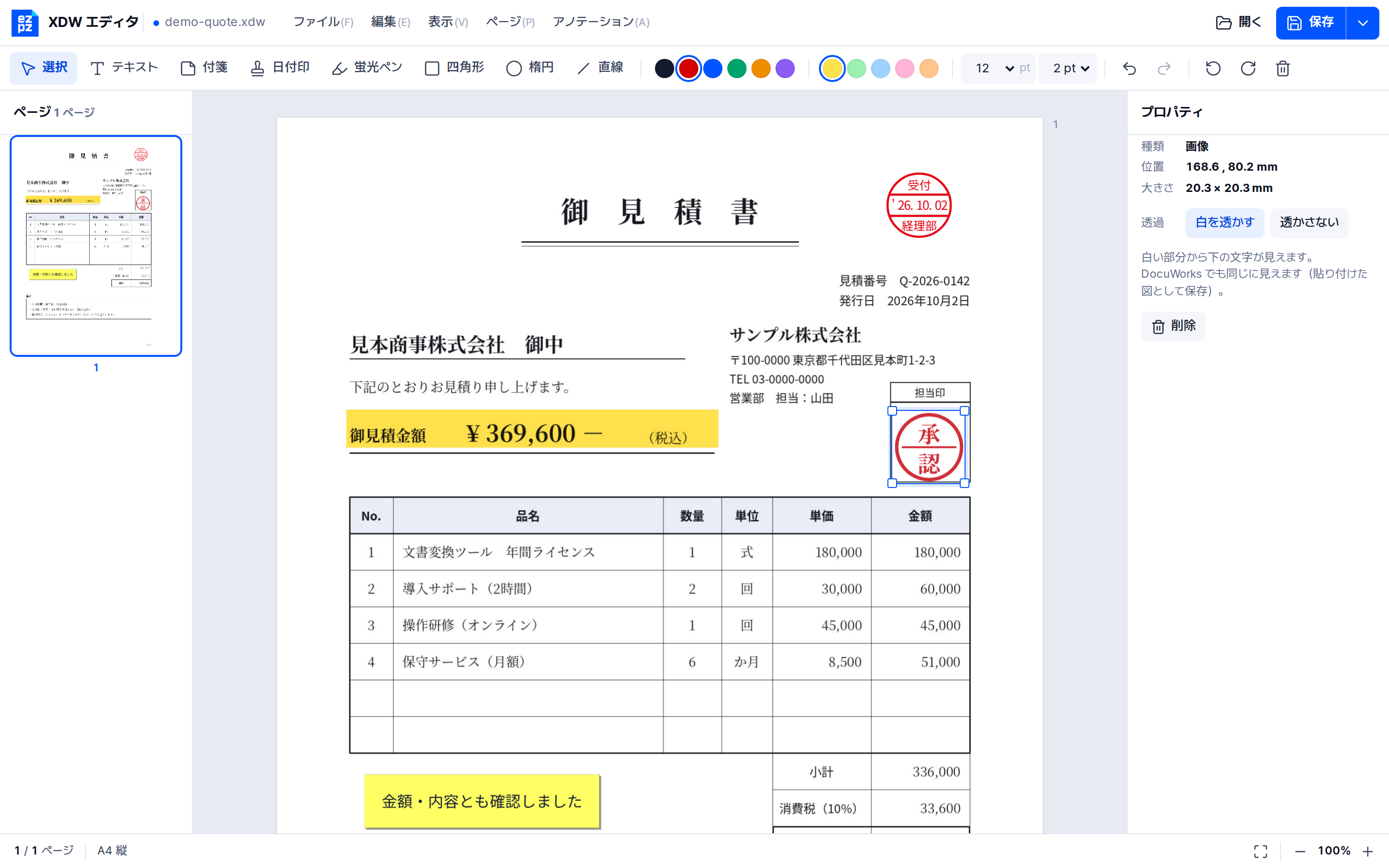Select the 受付 date stamp annotation

pyautogui.click(x=919, y=205)
